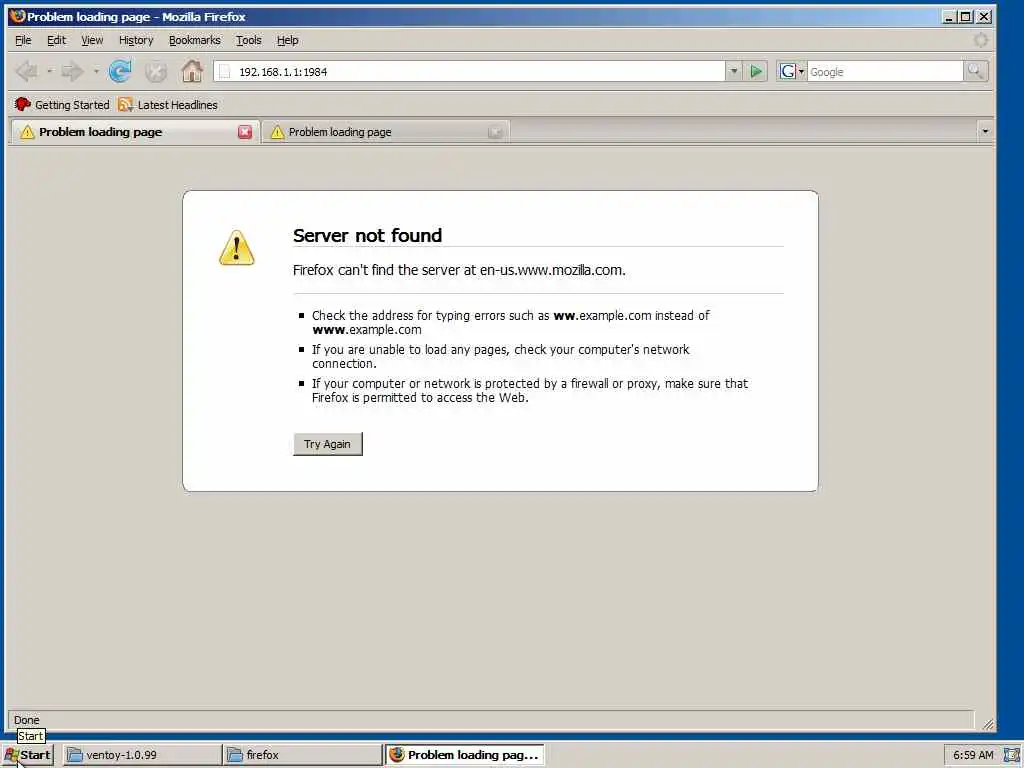Click the Try Again button

tap(327, 444)
